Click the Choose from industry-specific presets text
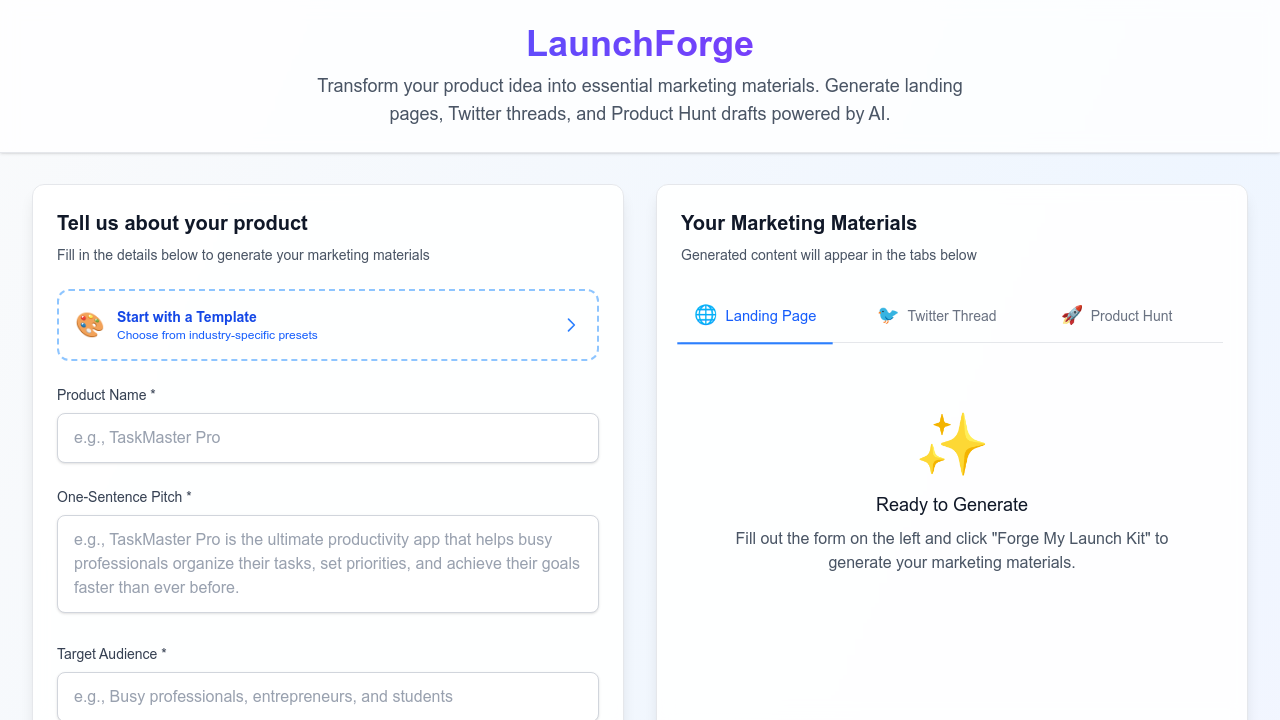The height and width of the screenshot is (720, 1280). pyautogui.click(x=217, y=335)
